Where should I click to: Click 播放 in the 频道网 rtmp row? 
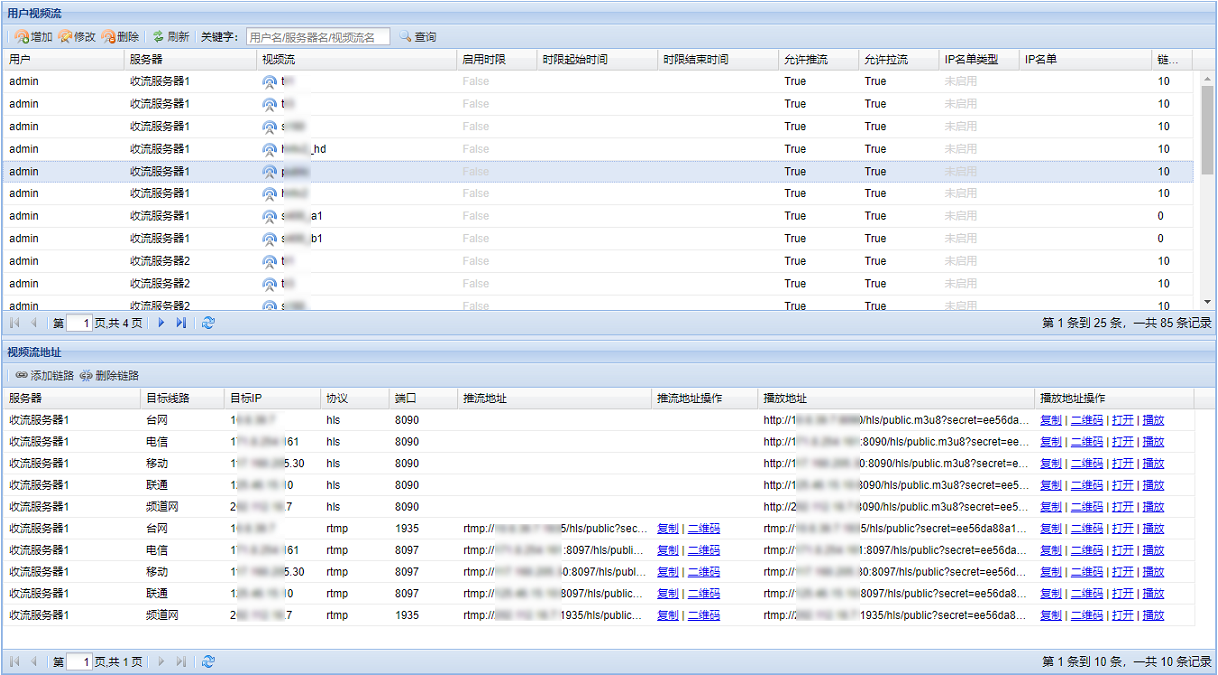pos(1153,615)
